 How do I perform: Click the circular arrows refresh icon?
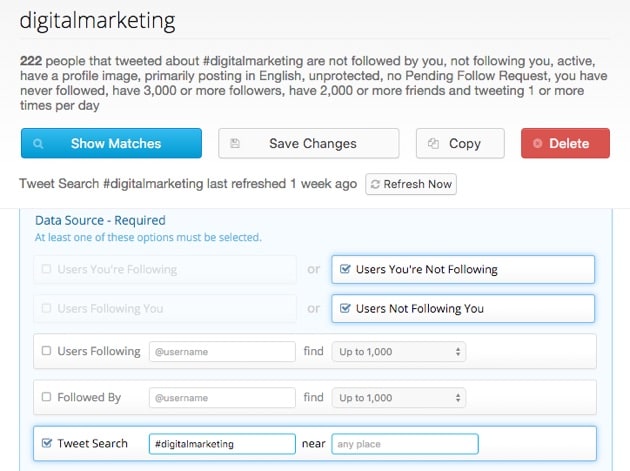375,184
